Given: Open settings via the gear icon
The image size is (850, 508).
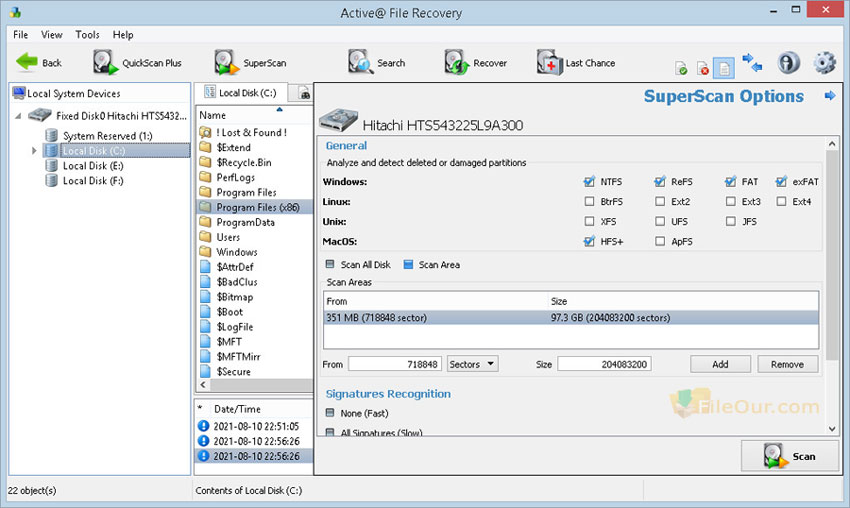Looking at the screenshot, I should [825, 62].
